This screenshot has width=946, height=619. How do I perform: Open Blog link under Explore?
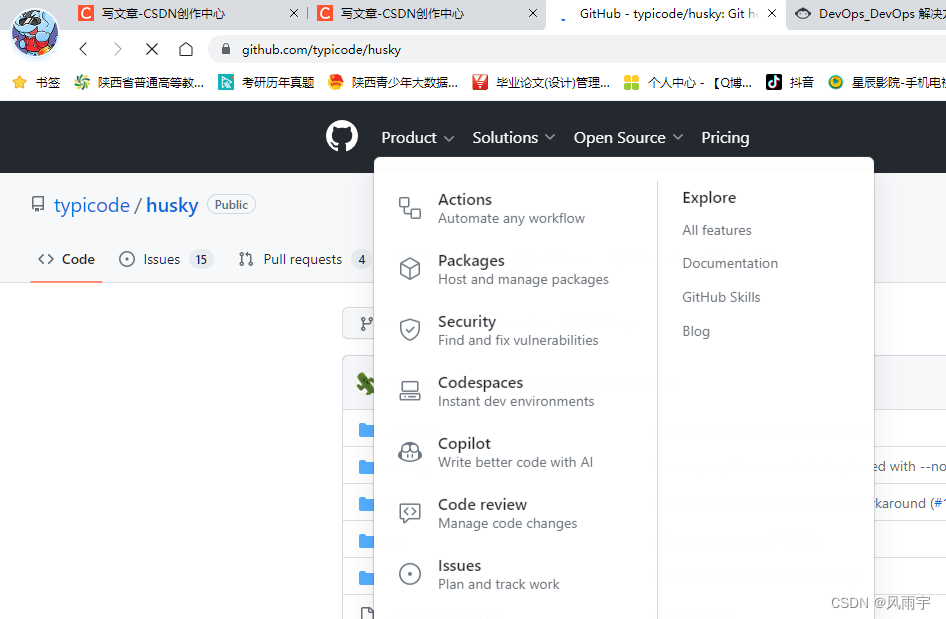(x=696, y=331)
